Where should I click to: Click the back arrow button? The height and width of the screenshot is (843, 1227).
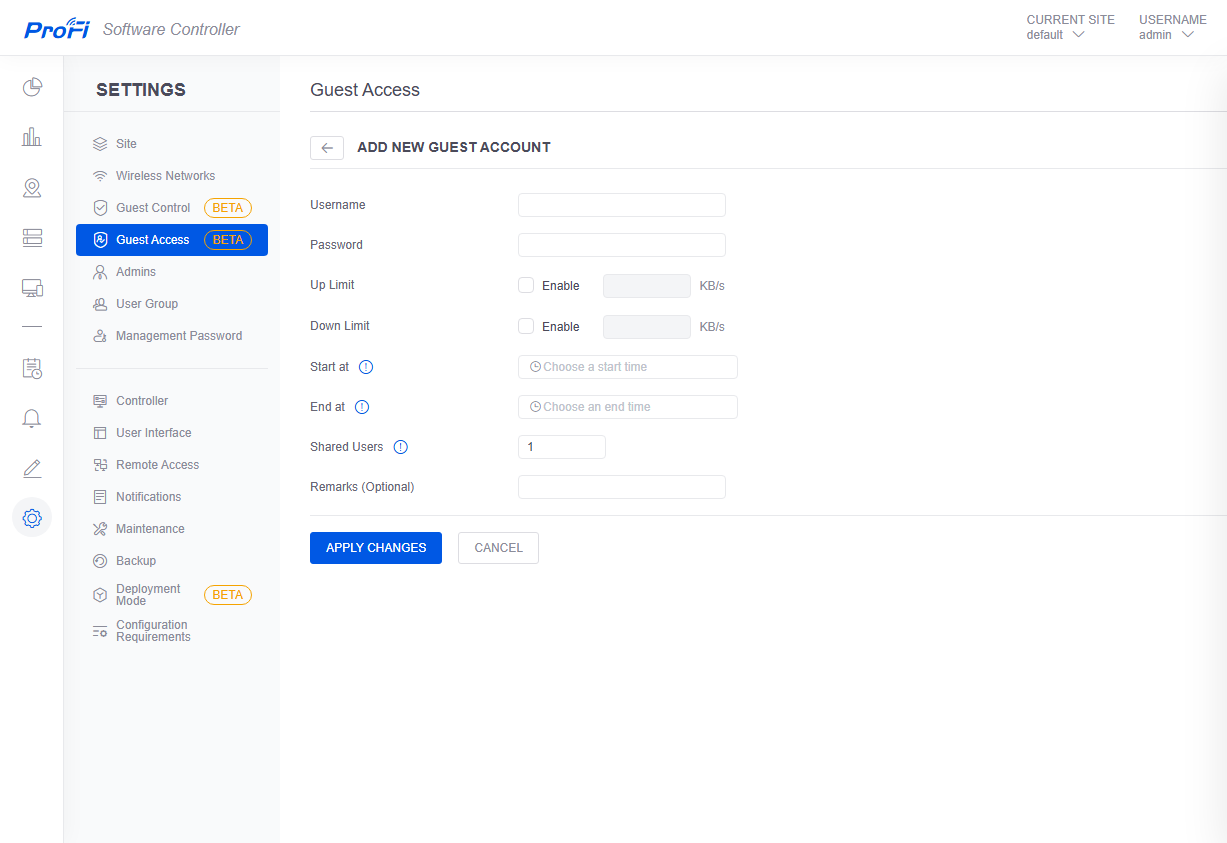tap(327, 147)
